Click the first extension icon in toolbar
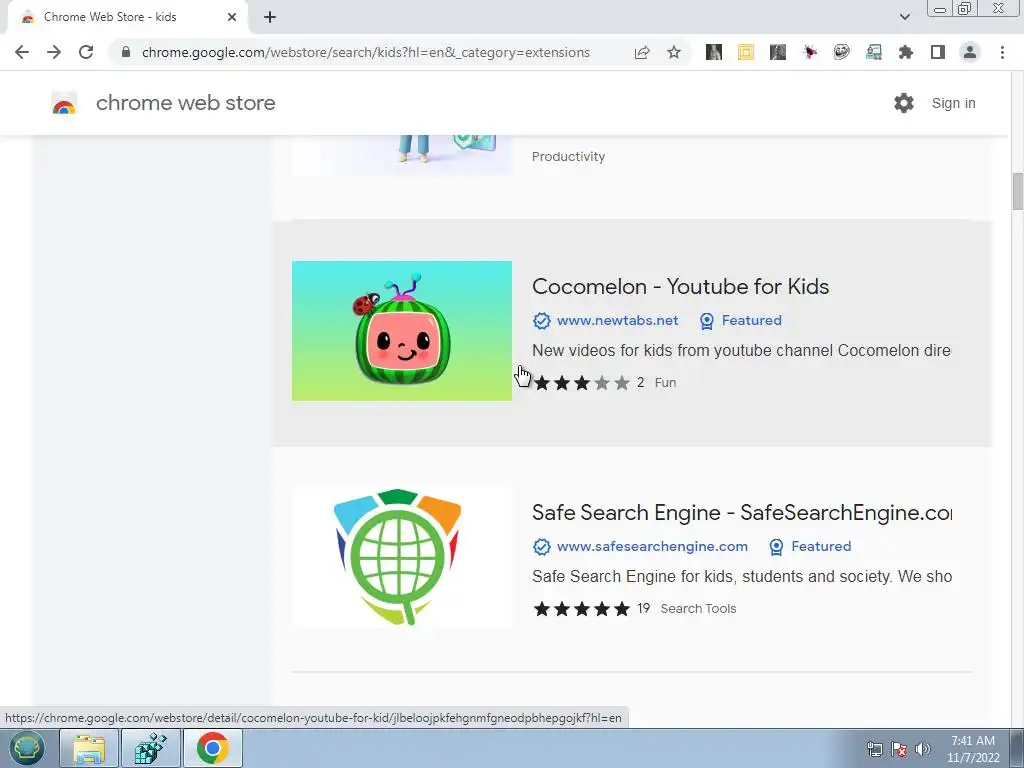The image size is (1024, 768). tap(714, 52)
